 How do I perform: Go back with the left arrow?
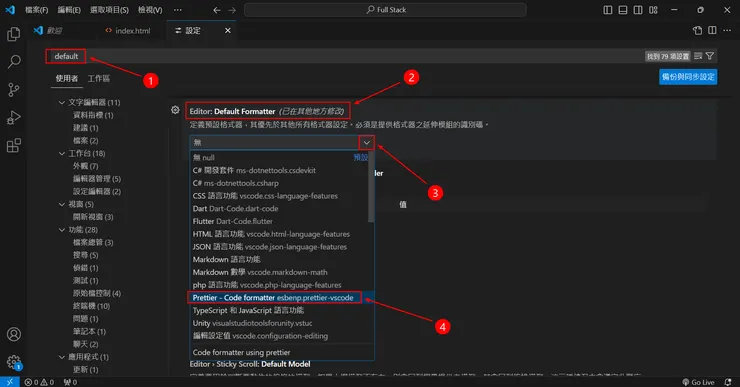point(217,10)
